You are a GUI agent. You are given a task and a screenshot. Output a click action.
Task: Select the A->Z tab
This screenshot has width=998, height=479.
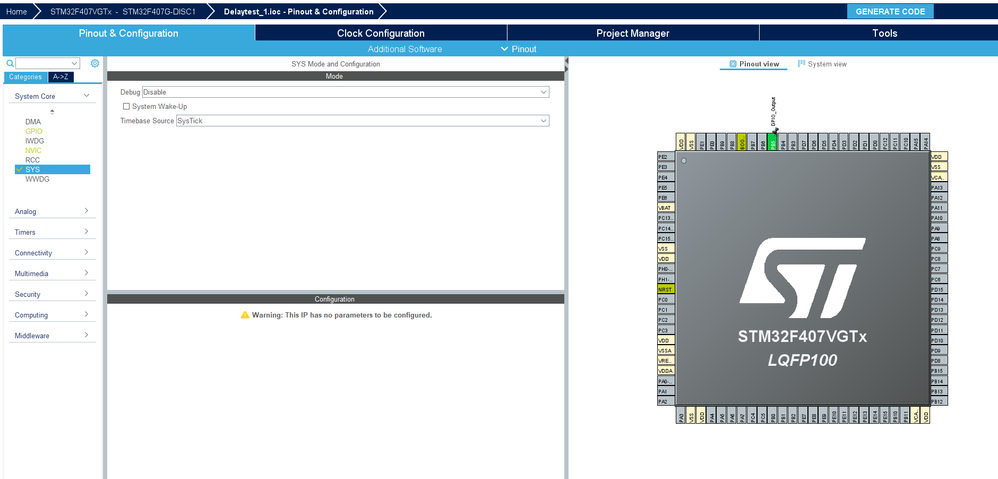click(61, 77)
